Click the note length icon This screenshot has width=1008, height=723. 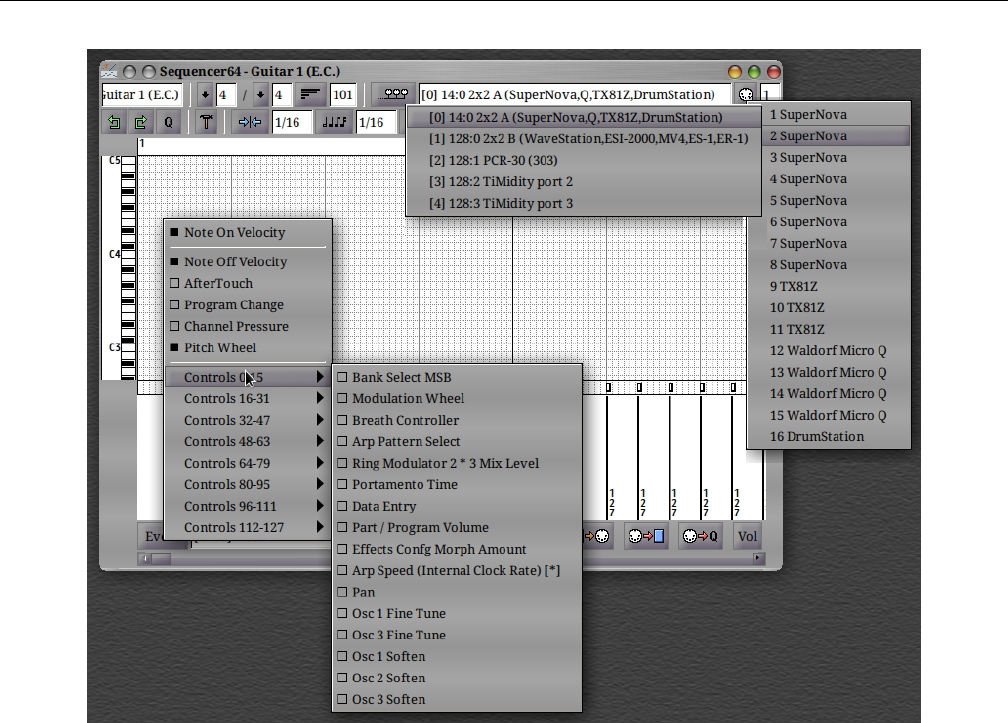pyautogui.click(x=334, y=122)
